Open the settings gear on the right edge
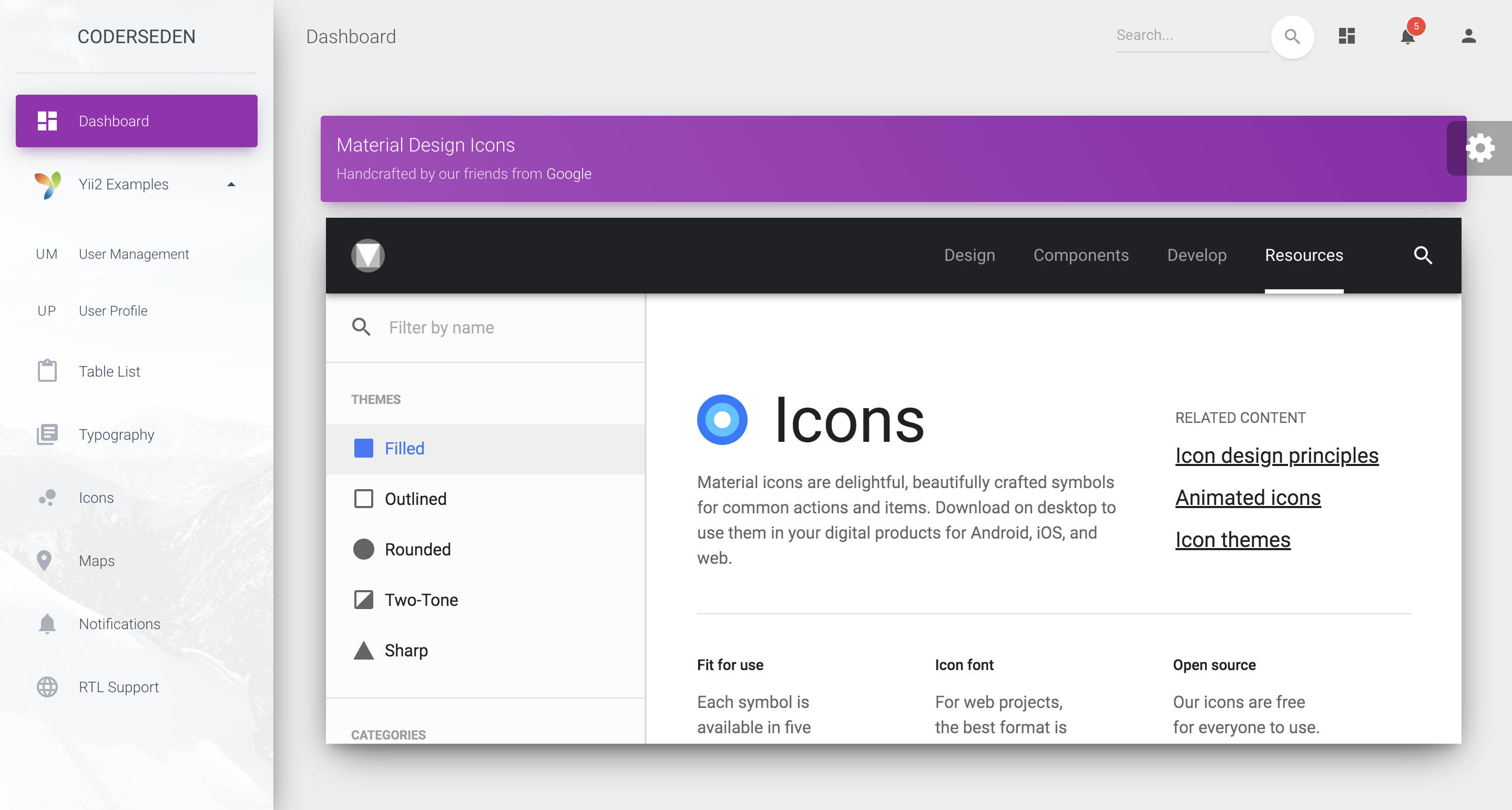Screen dimensions: 1512x810 [x=1480, y=148]
